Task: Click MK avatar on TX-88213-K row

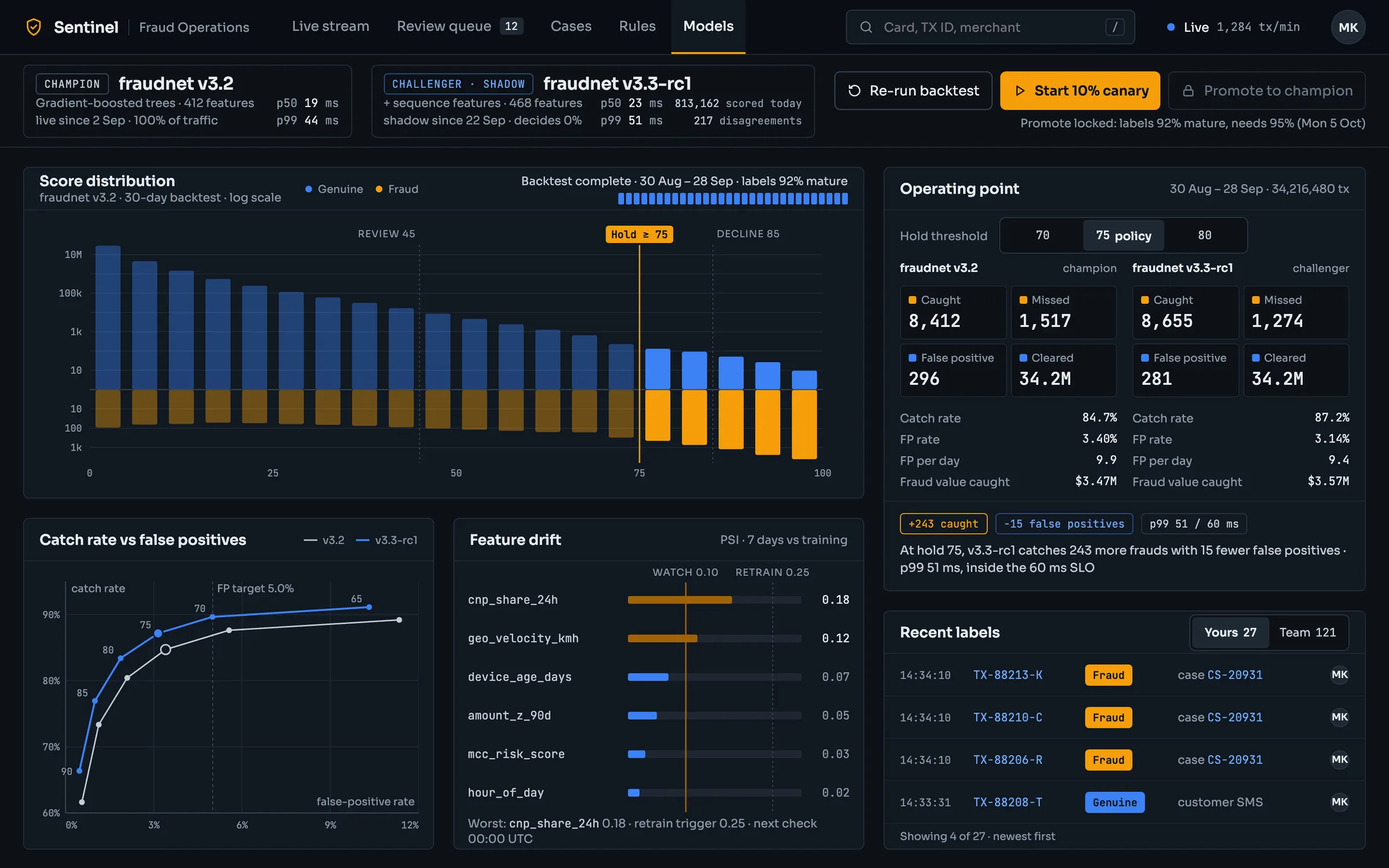Action: coord(1339,675)
